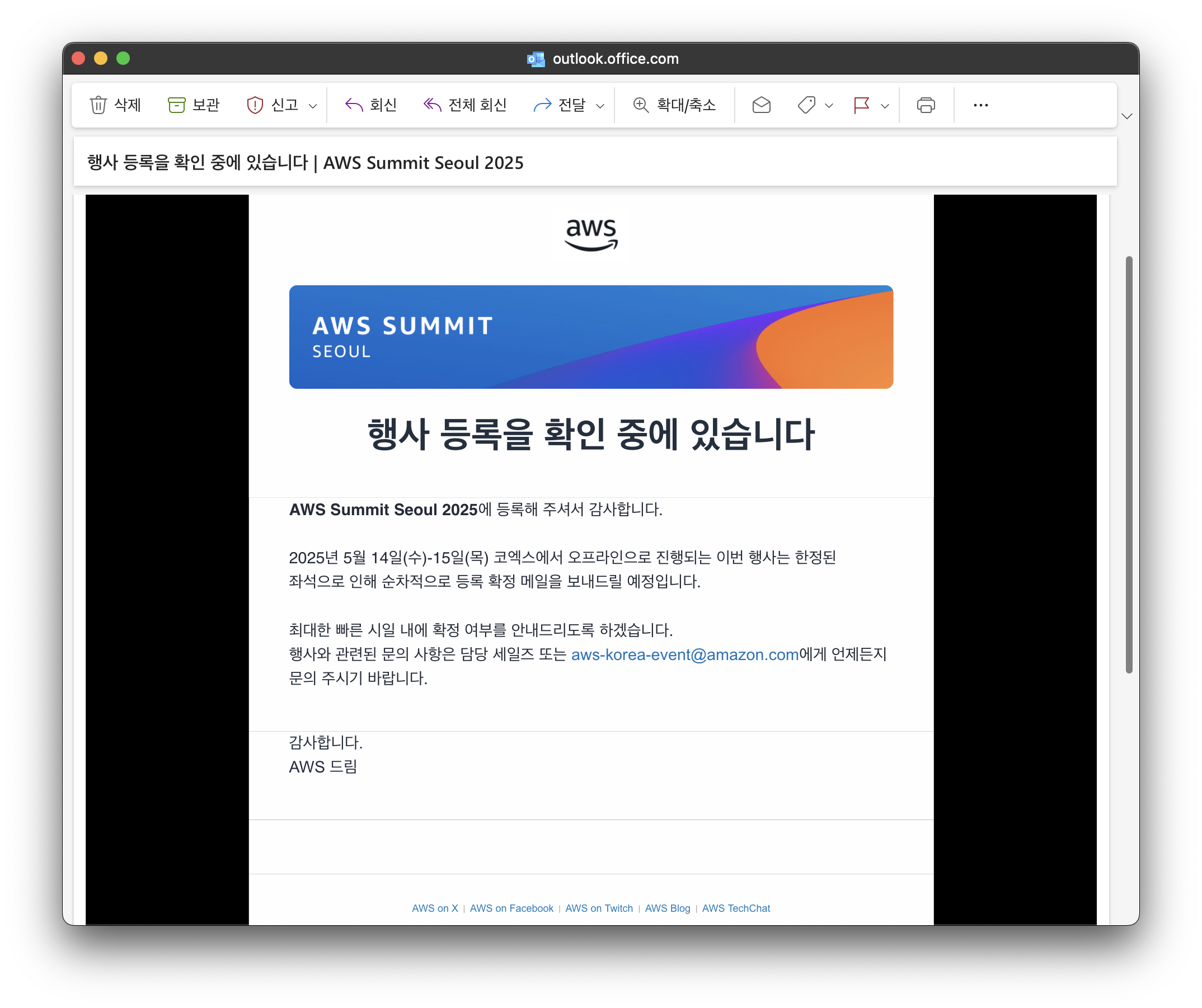
Task: Email aws-korea-event@amazon.com via the link
Action: [x=684, y=654]
